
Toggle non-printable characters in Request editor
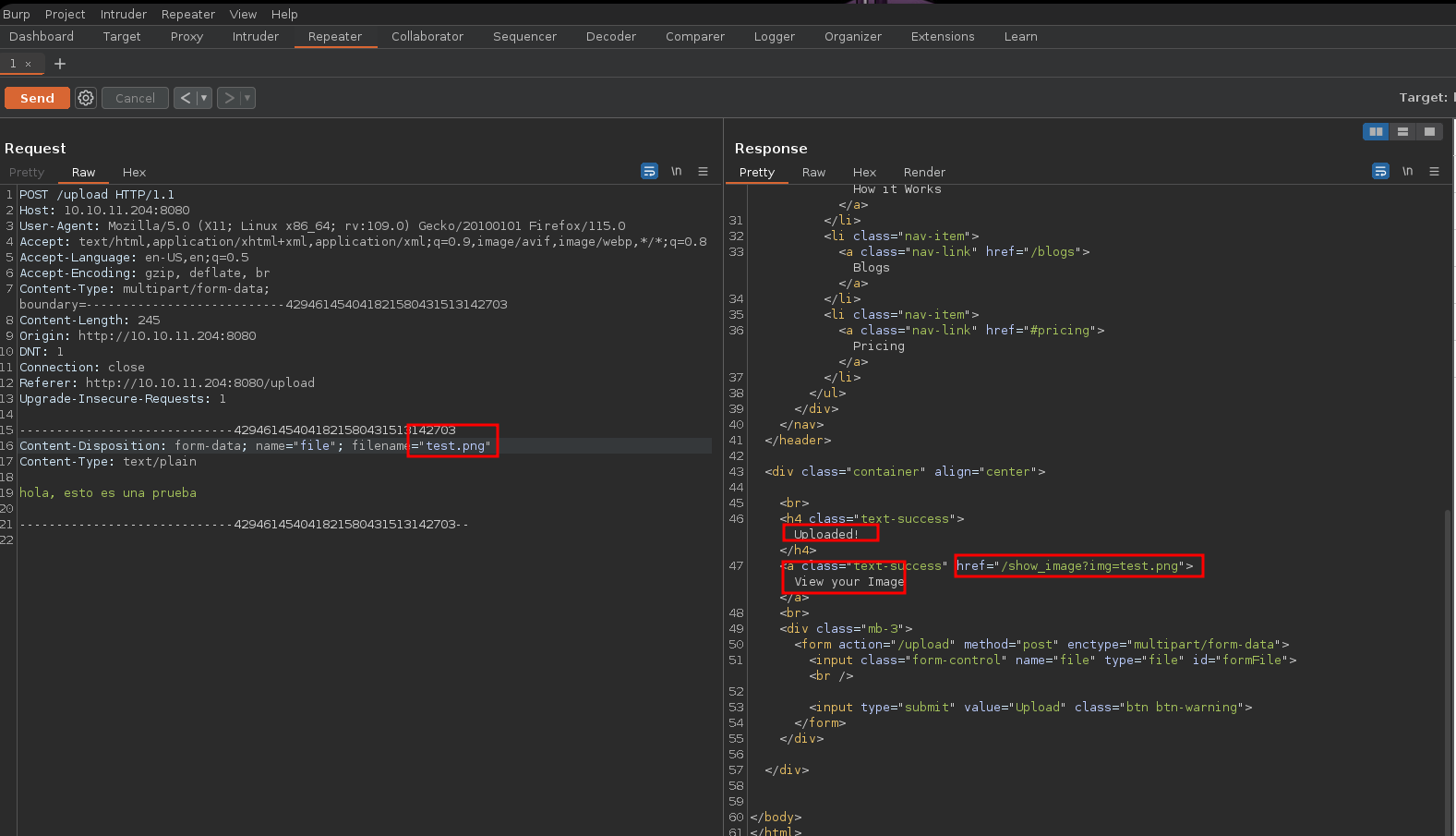[676, 172]
